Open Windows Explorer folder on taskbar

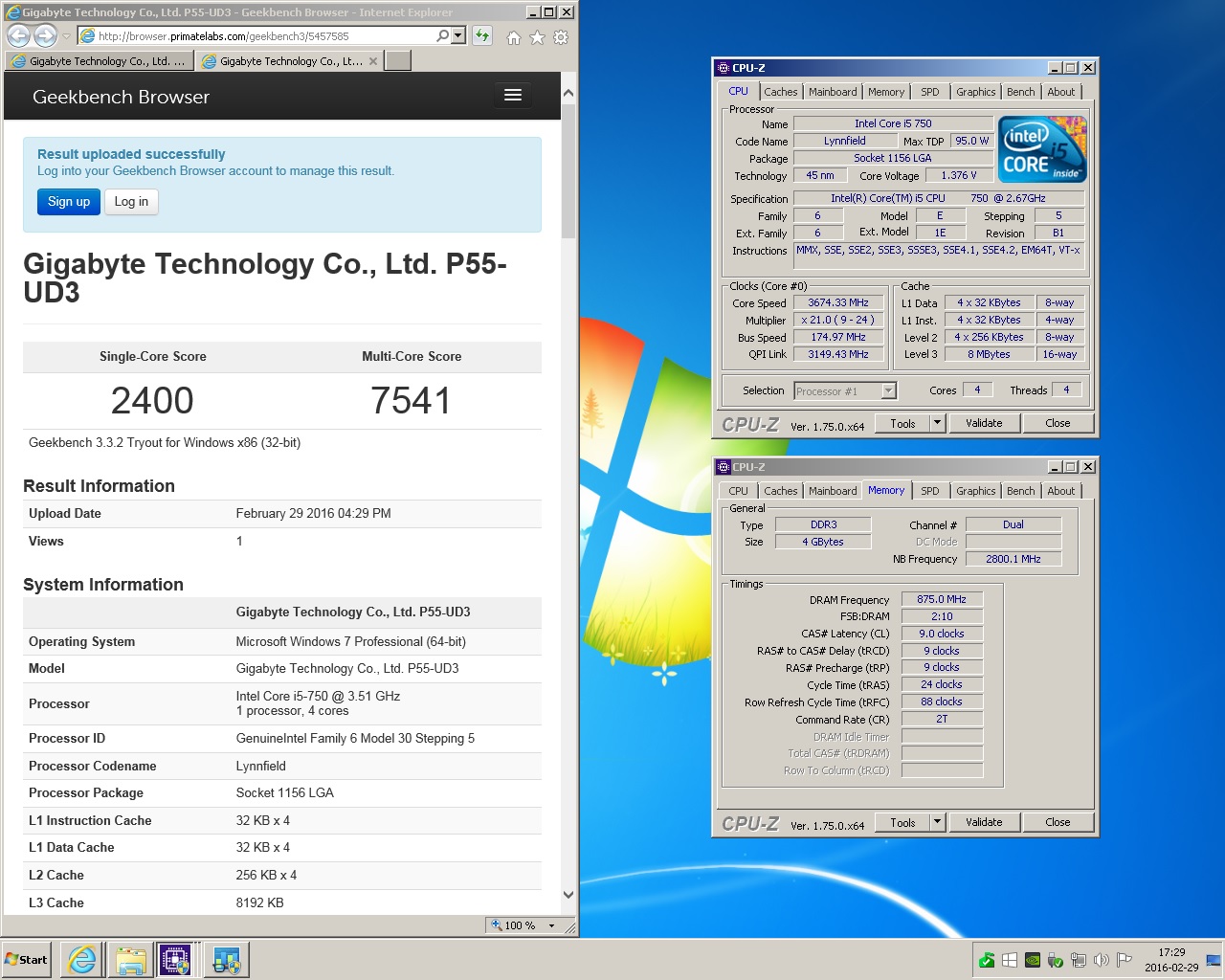tap(130, 959)
